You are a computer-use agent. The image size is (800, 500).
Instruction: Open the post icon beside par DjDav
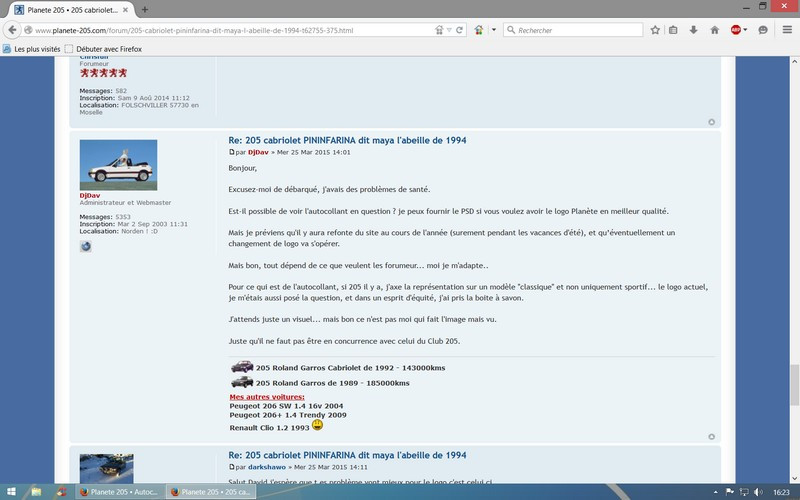[232, 152]
